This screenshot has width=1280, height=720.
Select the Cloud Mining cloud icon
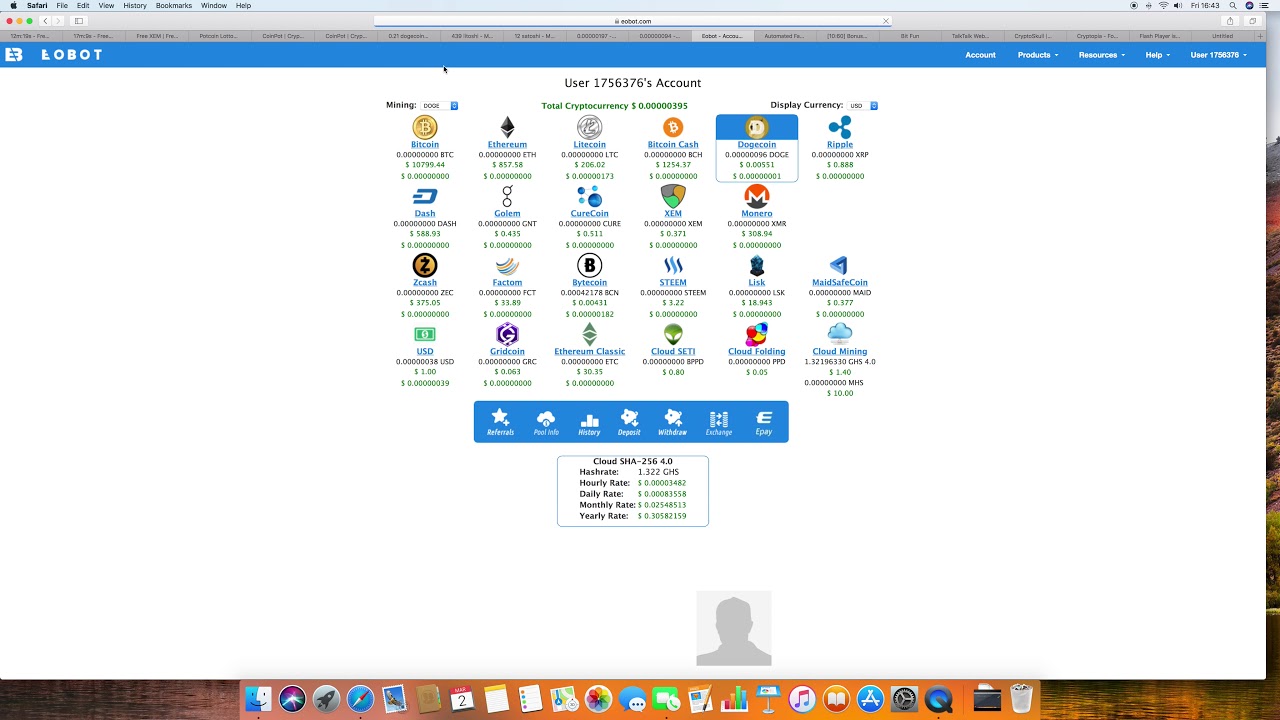coord(840,334)
